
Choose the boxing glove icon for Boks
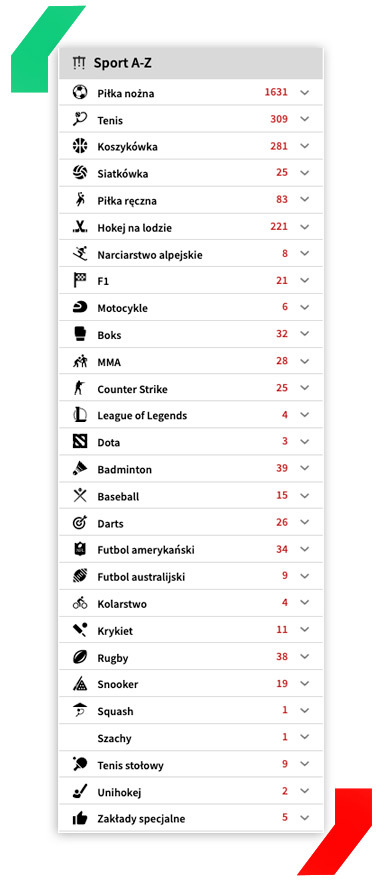(x=80, y=334)
